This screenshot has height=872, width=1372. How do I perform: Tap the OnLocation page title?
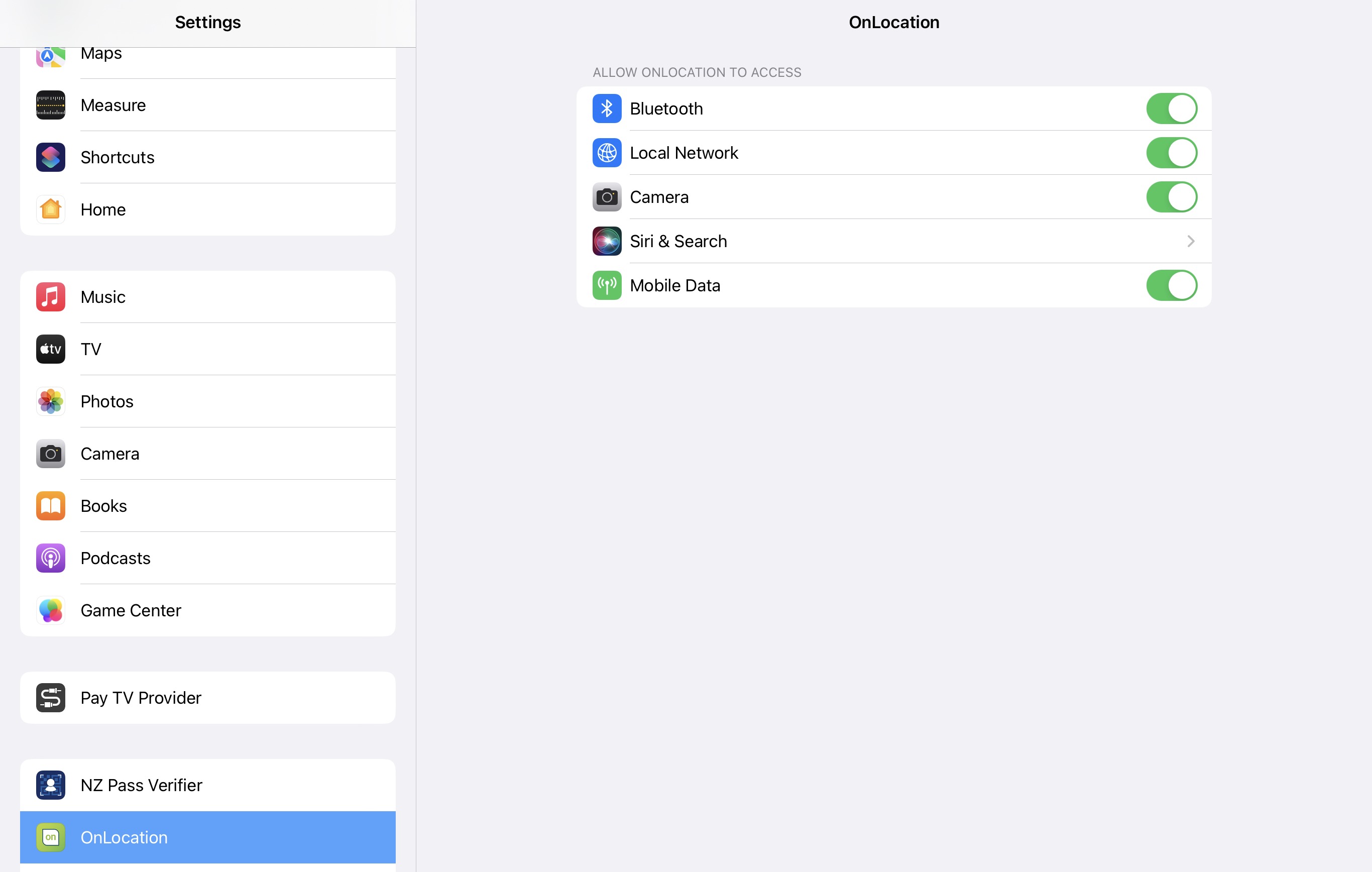(x=894, y=22)
